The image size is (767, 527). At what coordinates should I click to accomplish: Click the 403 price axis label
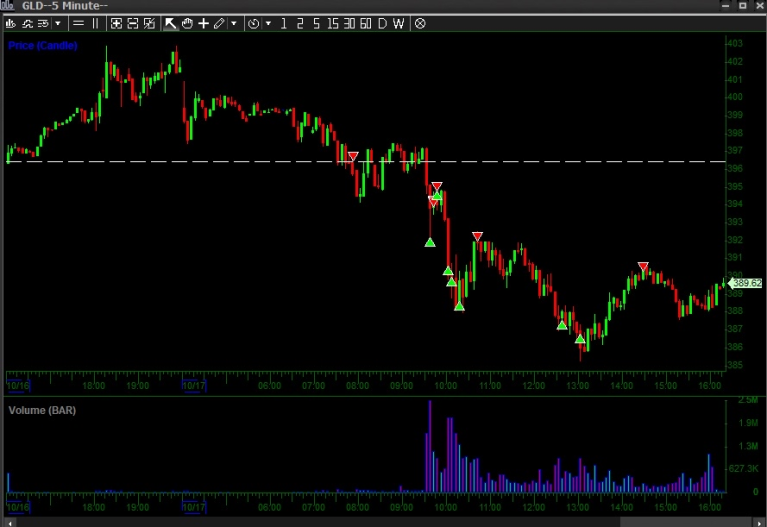click(x=735, y=43)
